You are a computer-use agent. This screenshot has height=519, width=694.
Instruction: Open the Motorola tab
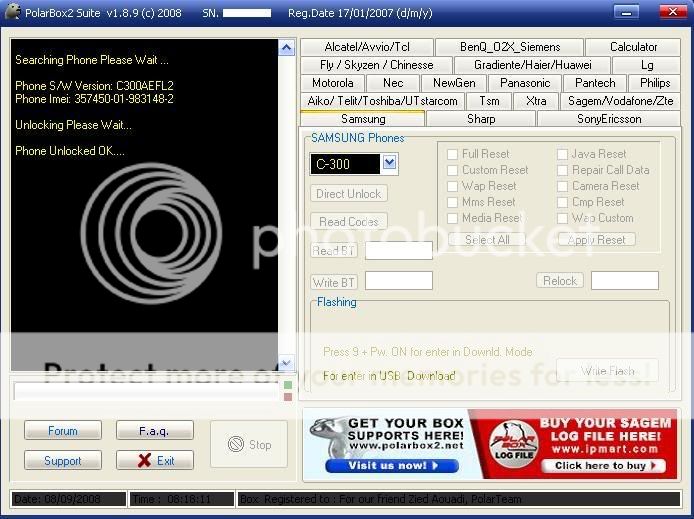pos(332,83)
